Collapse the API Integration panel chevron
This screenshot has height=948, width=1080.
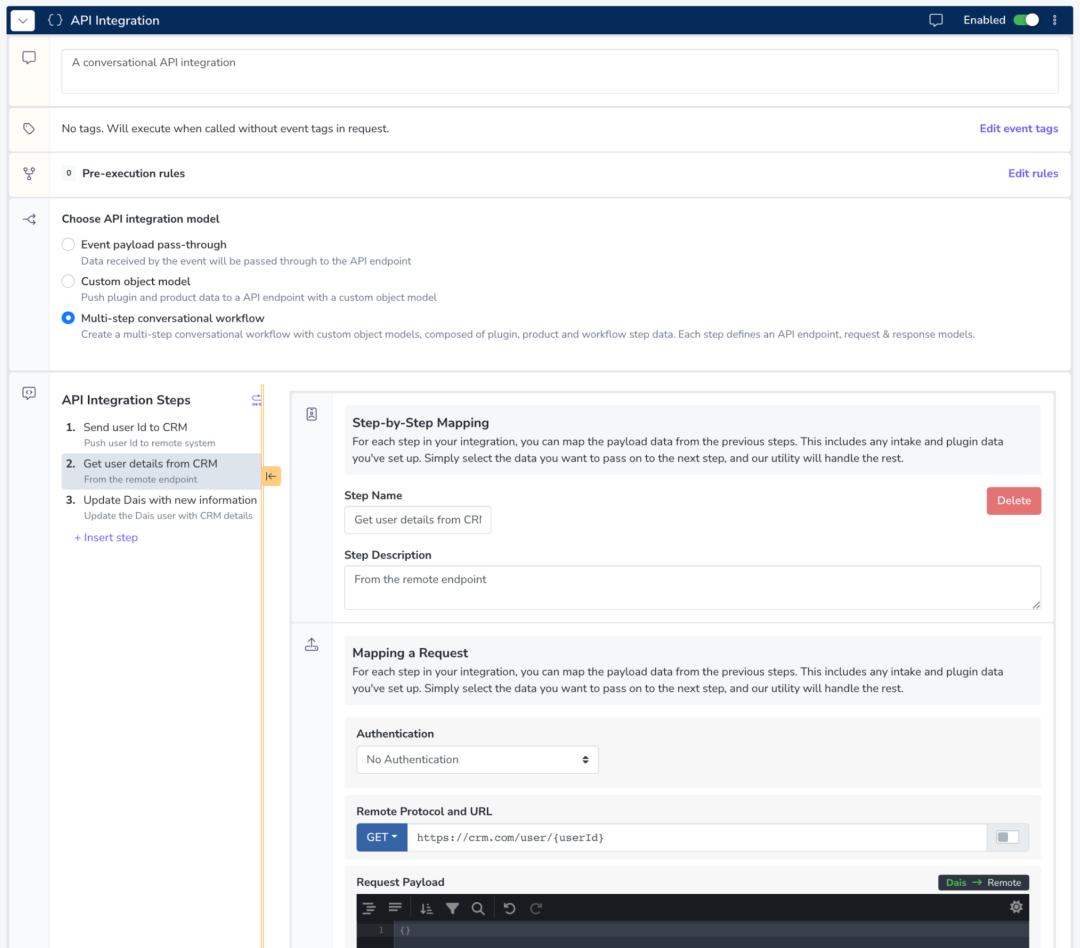23,20
